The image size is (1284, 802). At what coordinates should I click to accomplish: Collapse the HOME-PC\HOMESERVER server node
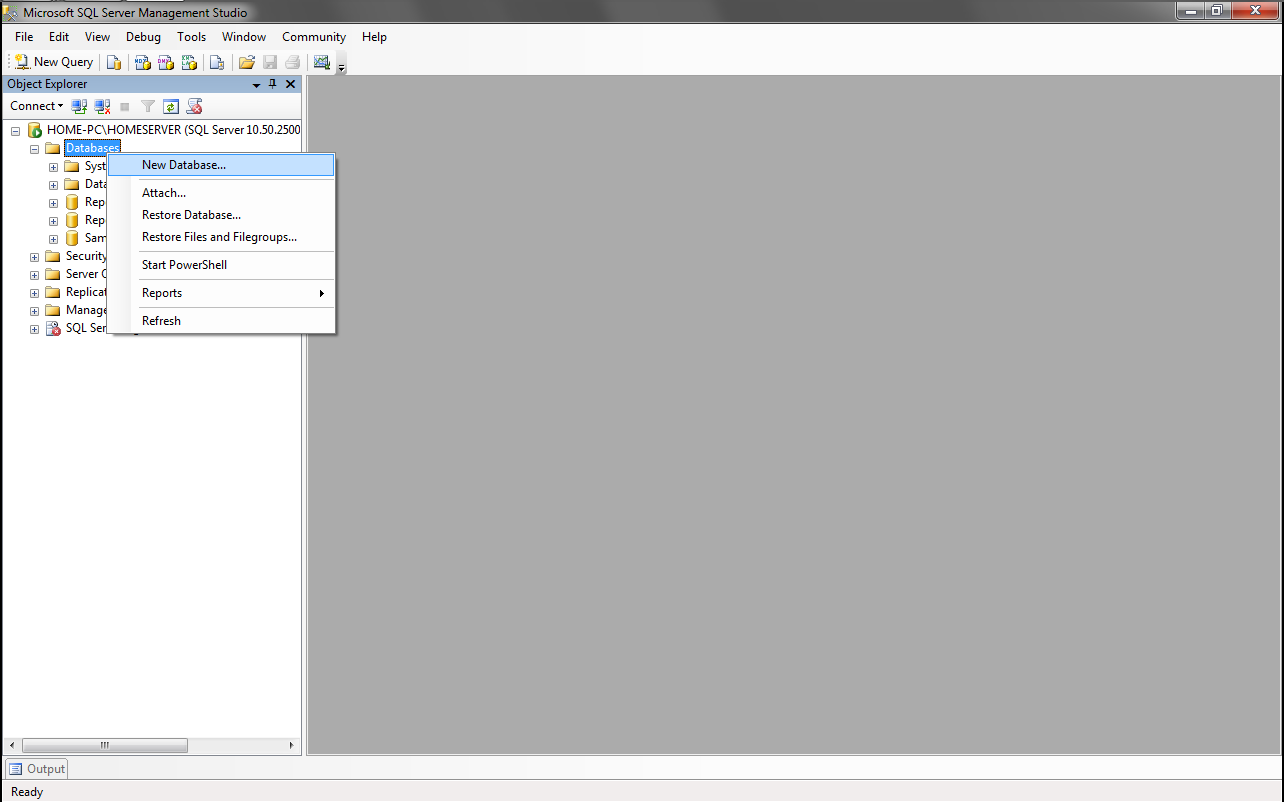point(15,131)
